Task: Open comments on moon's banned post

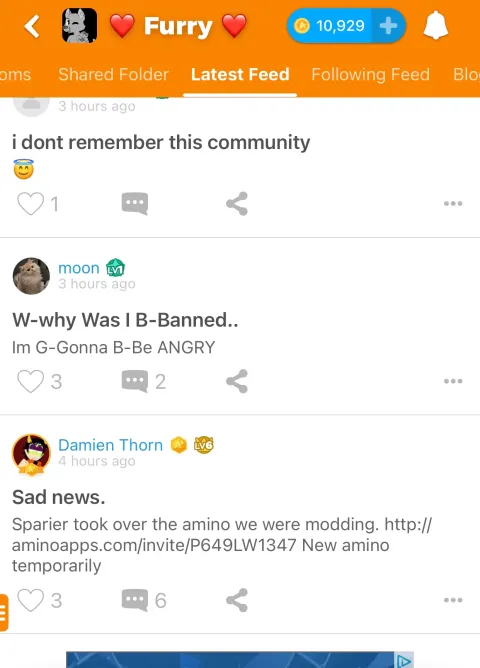Action: 135,381
